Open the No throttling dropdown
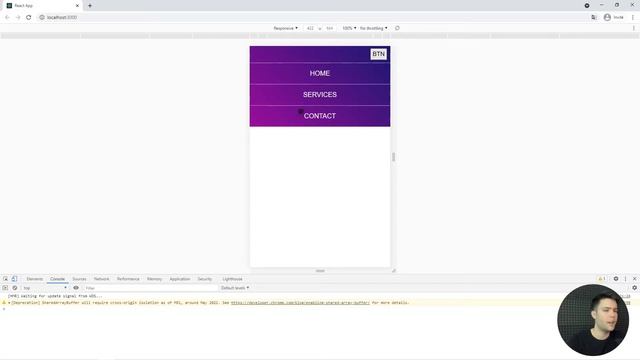The height and width of the screenshot is (360, 640). [x=373, y=28]
